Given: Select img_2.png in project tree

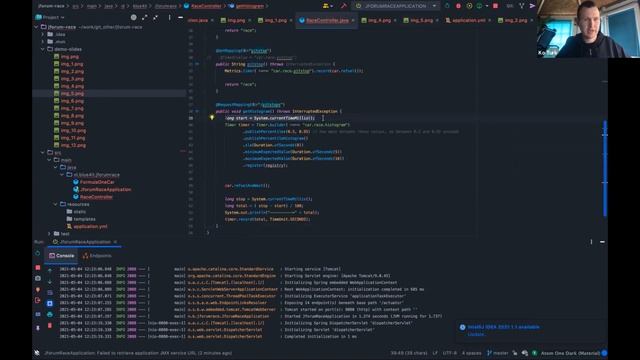Looking at the screenshot, I should coord(69,71).
